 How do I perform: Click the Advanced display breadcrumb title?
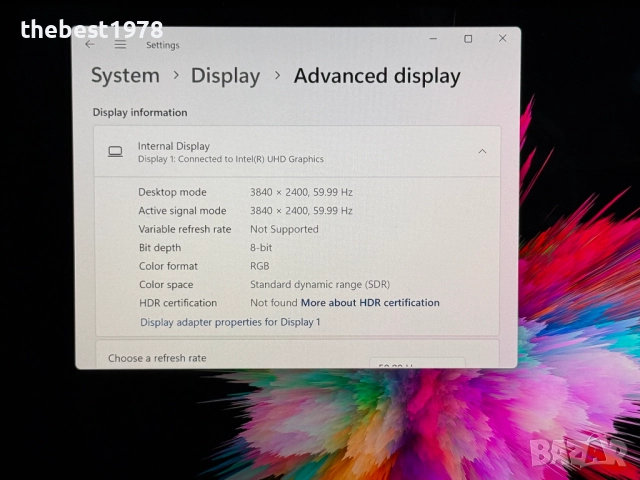coord(377,76)
